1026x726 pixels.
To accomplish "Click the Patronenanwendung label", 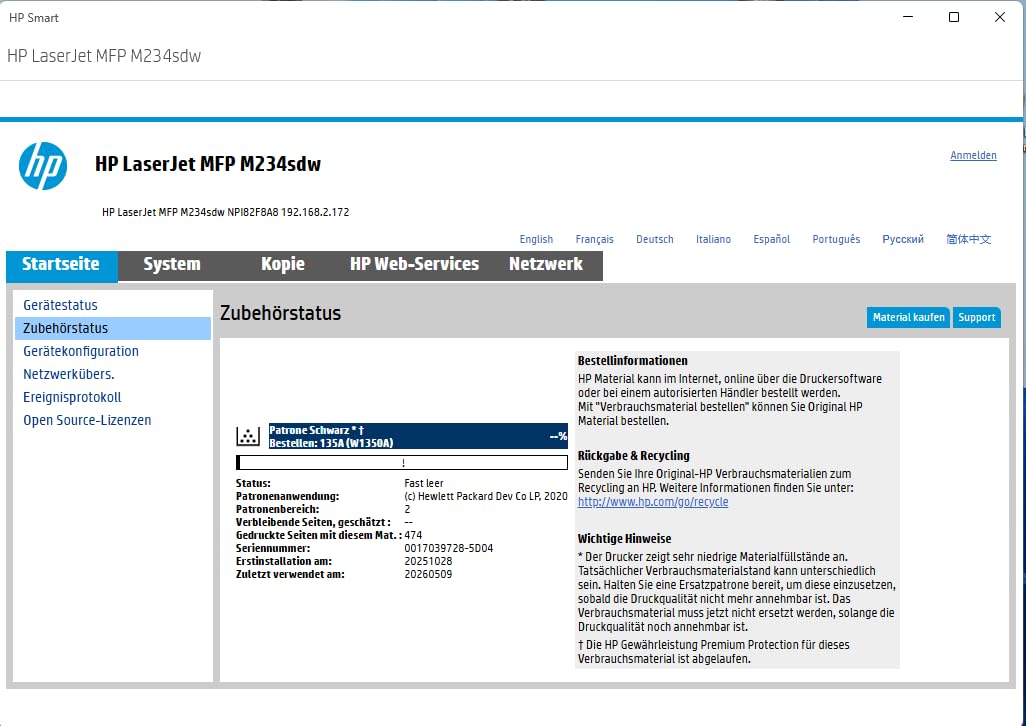I will 287,496.
